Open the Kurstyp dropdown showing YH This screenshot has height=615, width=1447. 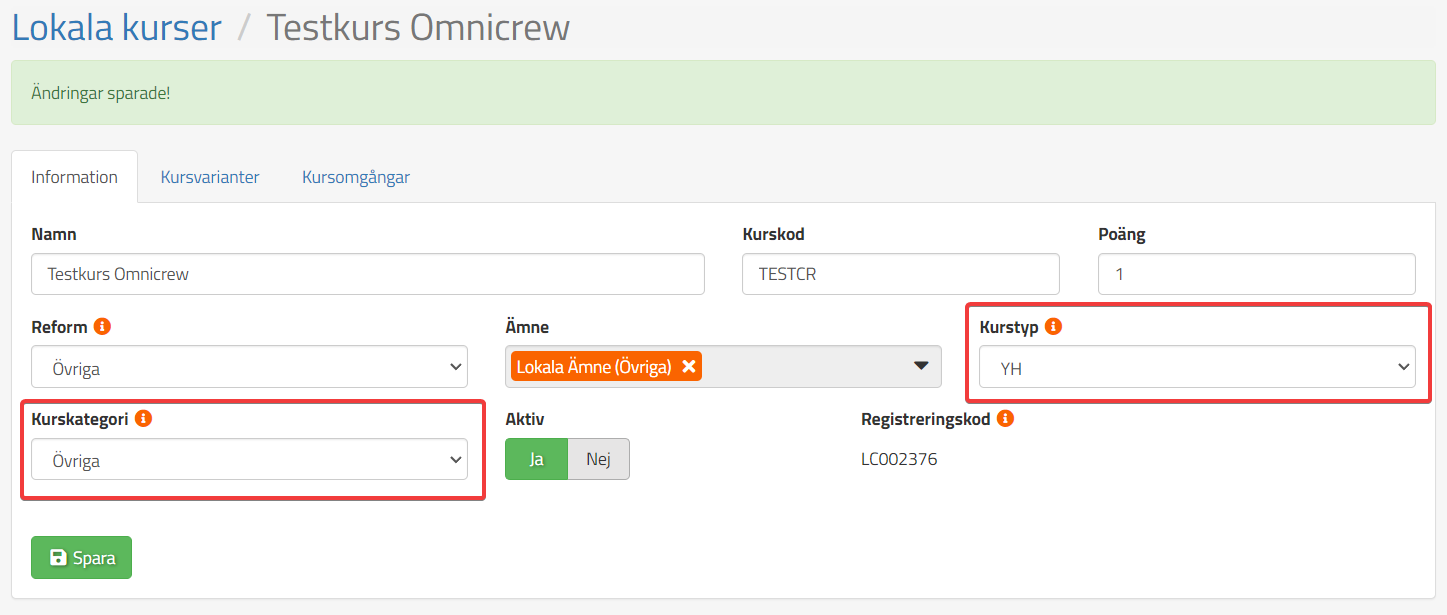(x=1196, y=367)
